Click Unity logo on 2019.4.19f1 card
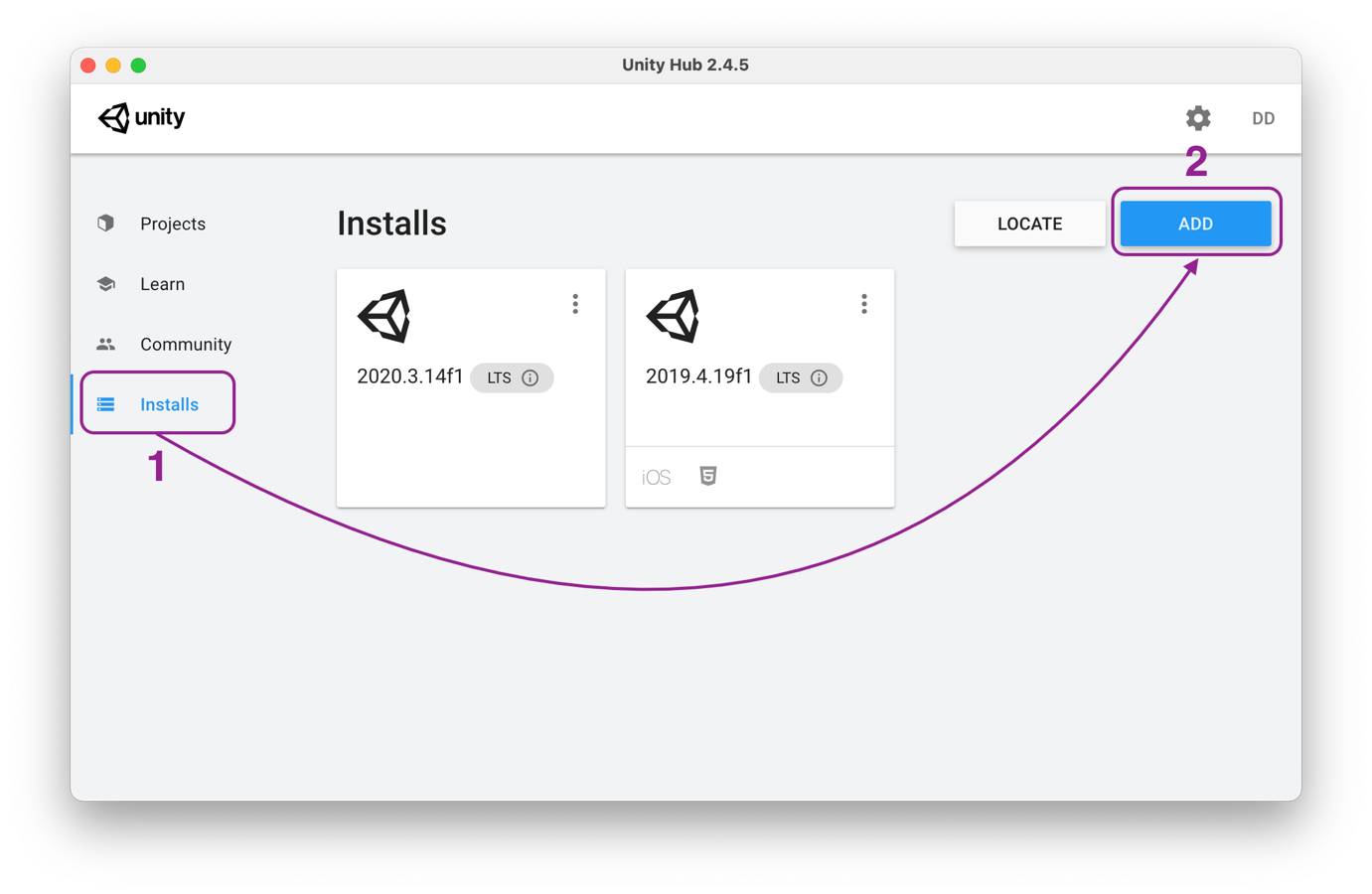 click(x=673, y=316)
